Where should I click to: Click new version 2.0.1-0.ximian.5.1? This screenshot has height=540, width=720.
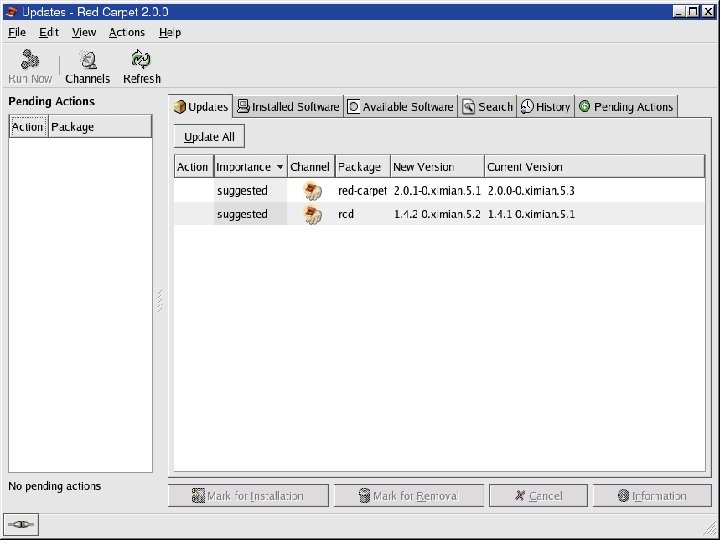(x=437, y=191)
